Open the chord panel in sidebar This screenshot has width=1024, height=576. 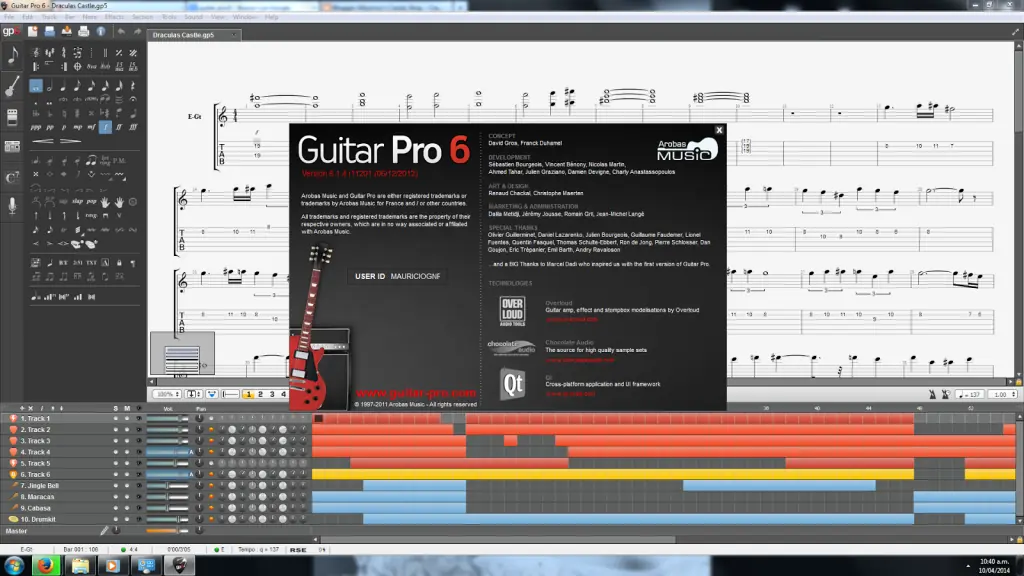click(12, 177)
